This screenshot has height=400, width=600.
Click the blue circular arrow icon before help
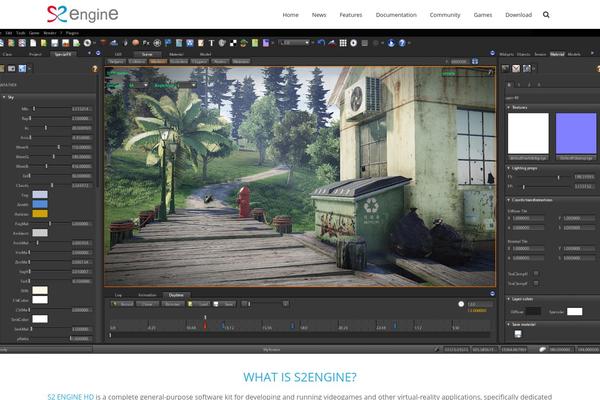click(x=391, y=43)
